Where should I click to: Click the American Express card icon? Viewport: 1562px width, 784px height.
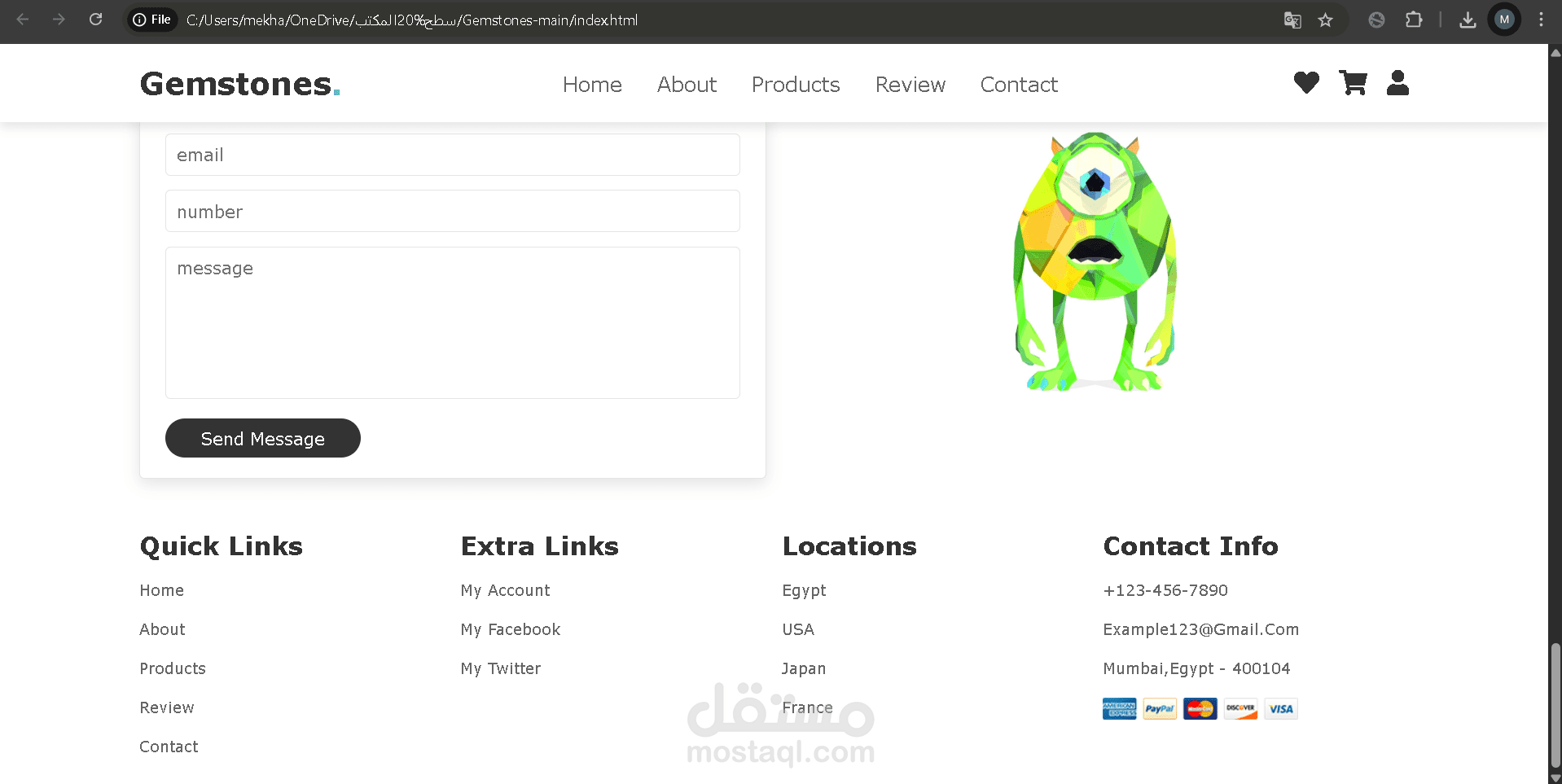click(1119, 708)
